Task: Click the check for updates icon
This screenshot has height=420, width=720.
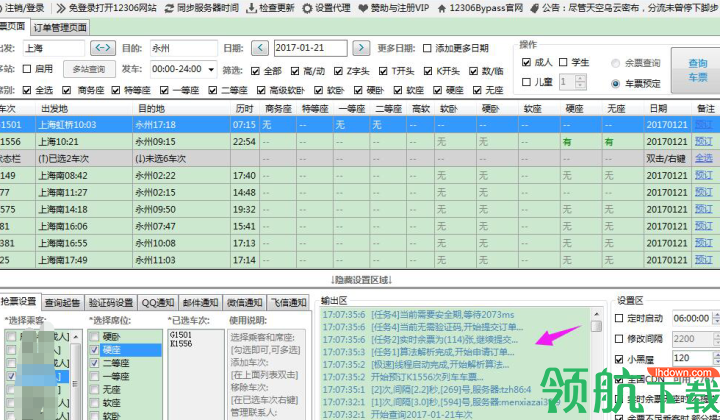Action: 251,8
